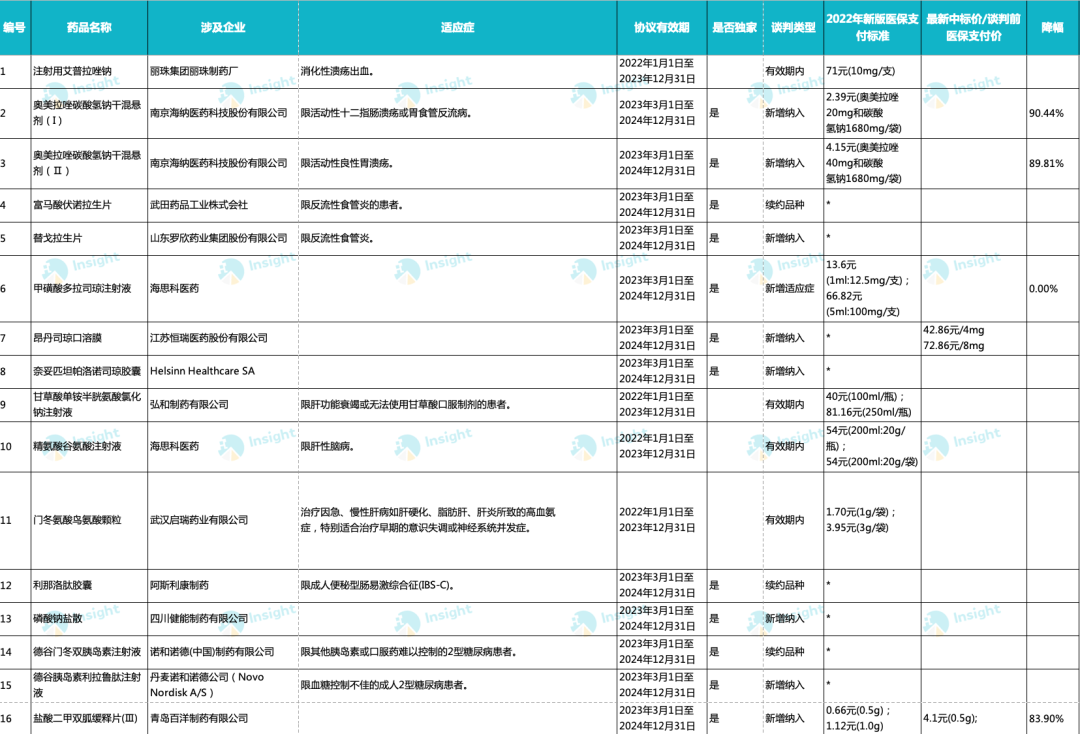Screen dimensions: 1080x734
Task: Select company '江苏恒瑞医药股份有限公司'
Action: tap(209, 338)
